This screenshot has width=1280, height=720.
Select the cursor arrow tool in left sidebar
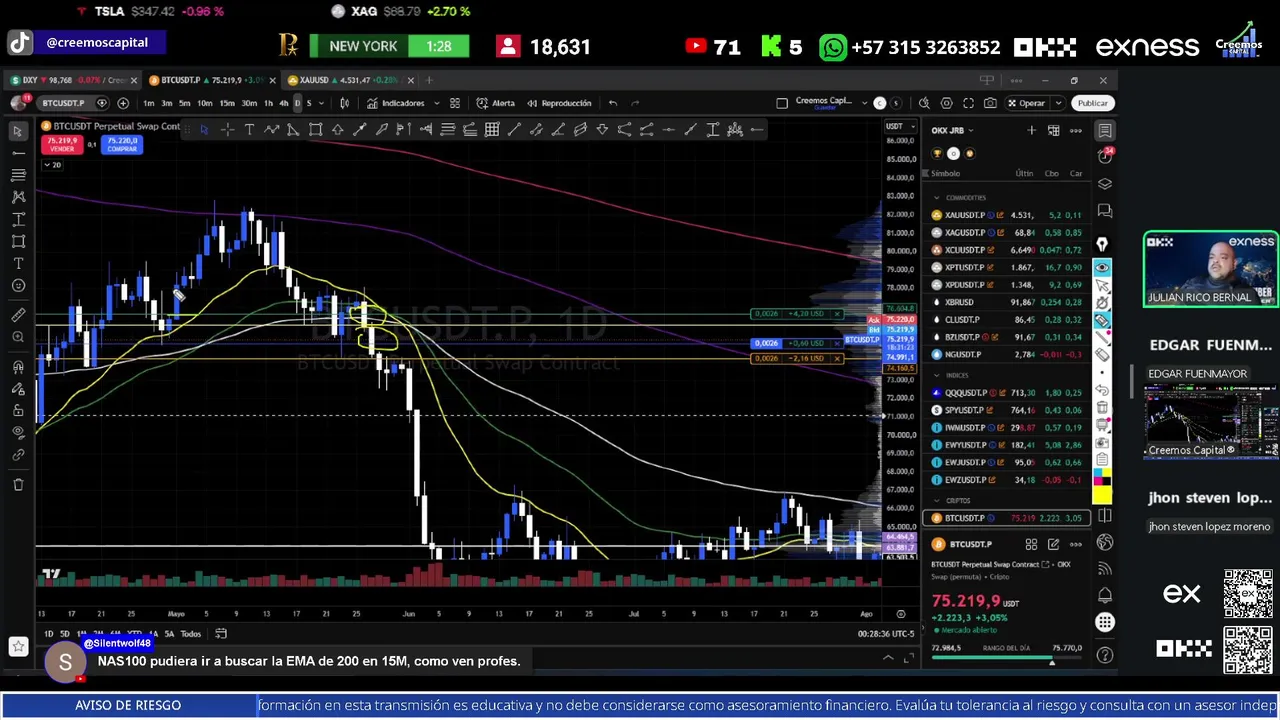(x=18, y=131)
